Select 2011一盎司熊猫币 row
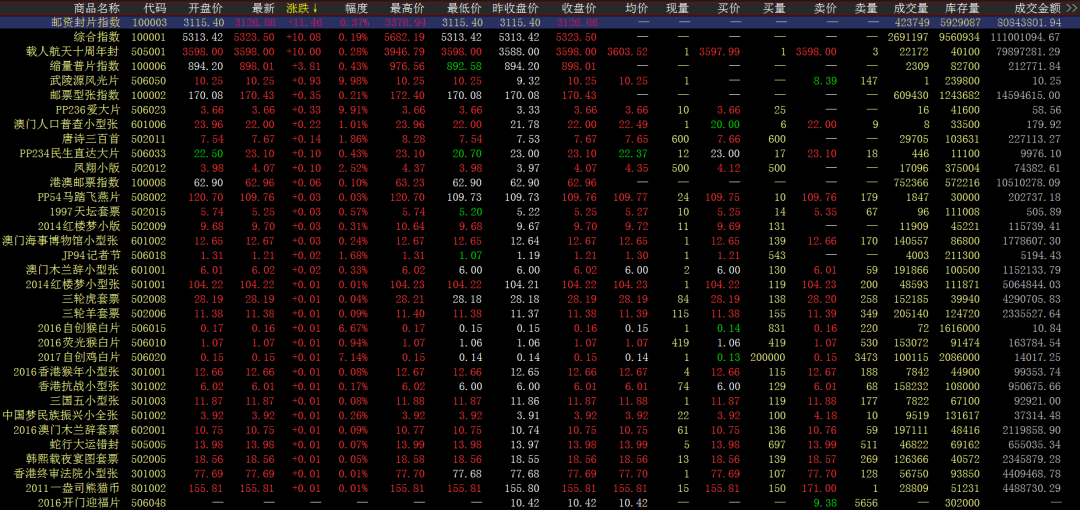This screenshot has width=1080, height=510. click(540, 488)
